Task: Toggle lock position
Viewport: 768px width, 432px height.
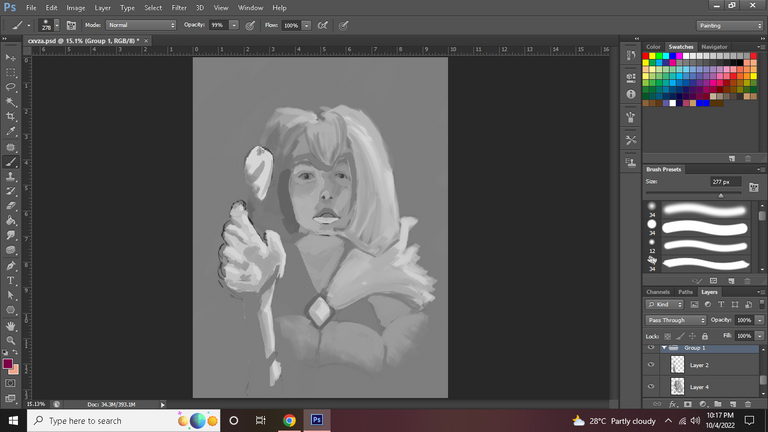Action: [x=692, y=336]
